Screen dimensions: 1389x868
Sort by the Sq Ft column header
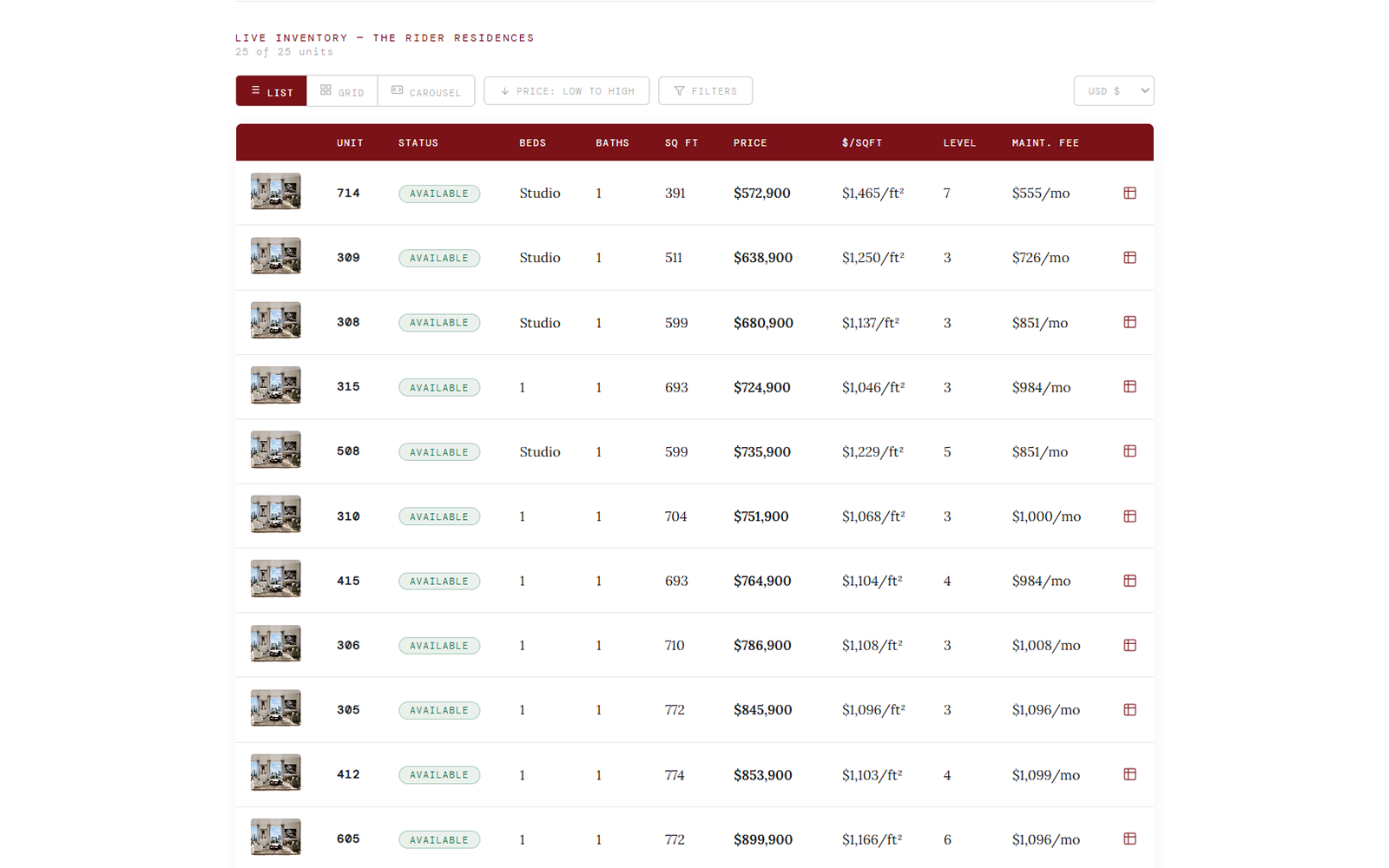(681, 143)
